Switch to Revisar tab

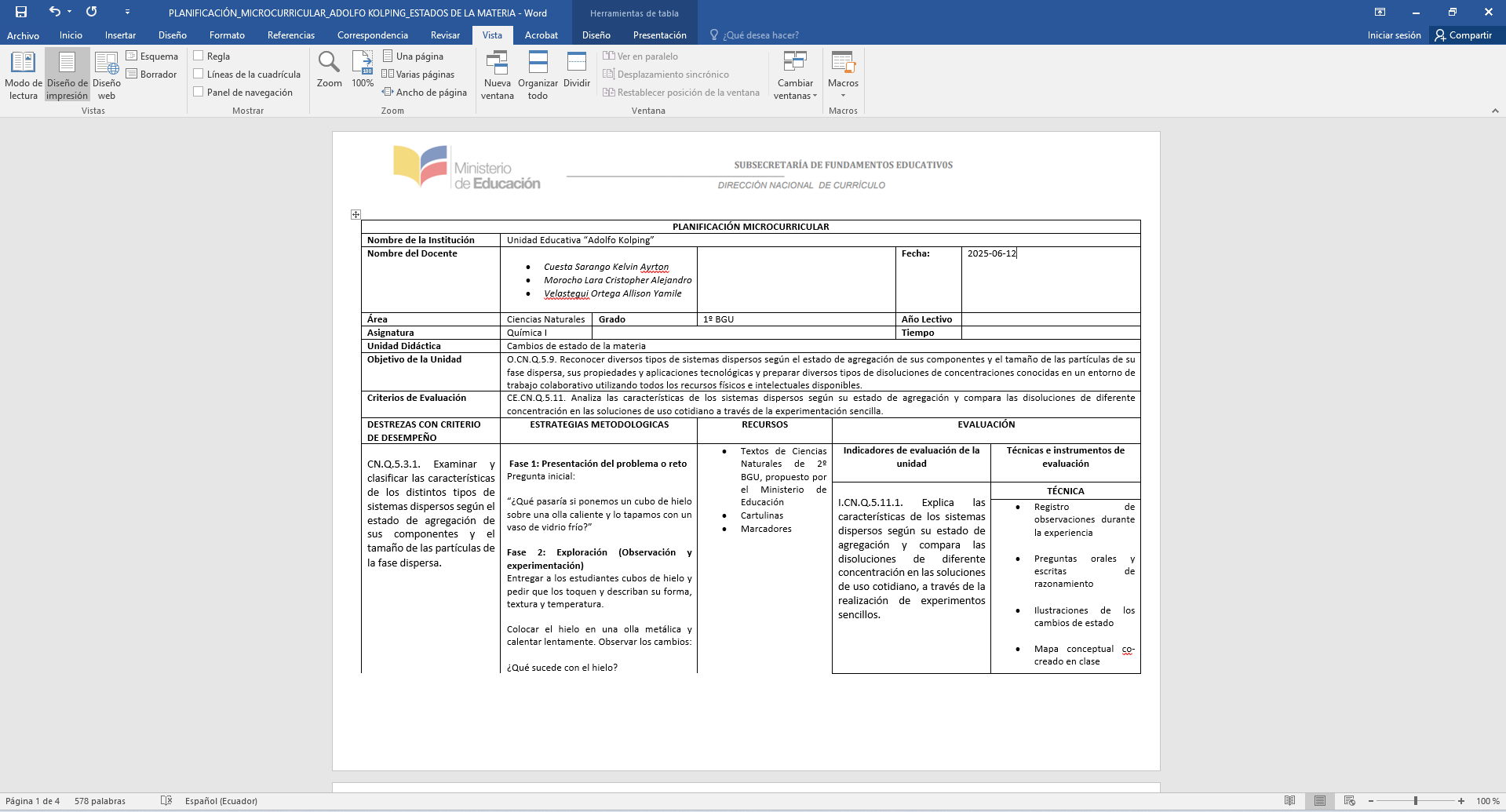point(445,35)
